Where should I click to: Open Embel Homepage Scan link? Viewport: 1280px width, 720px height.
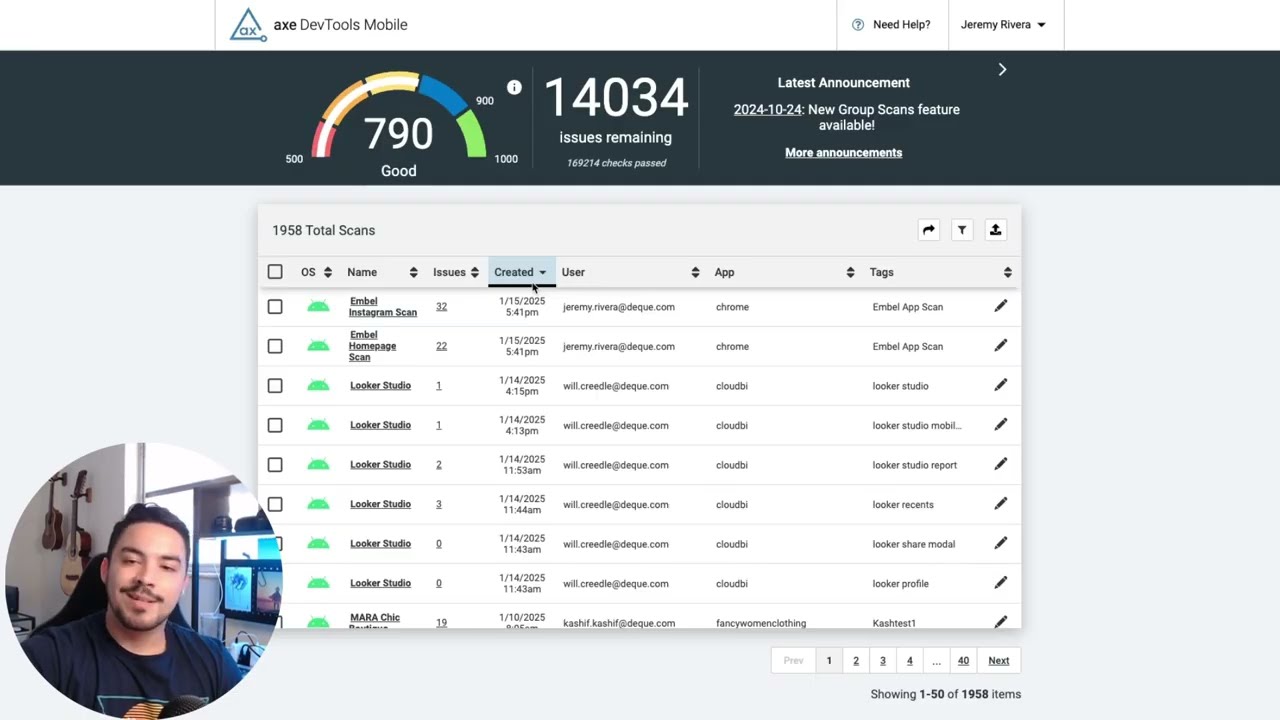(x=372, y=346)
